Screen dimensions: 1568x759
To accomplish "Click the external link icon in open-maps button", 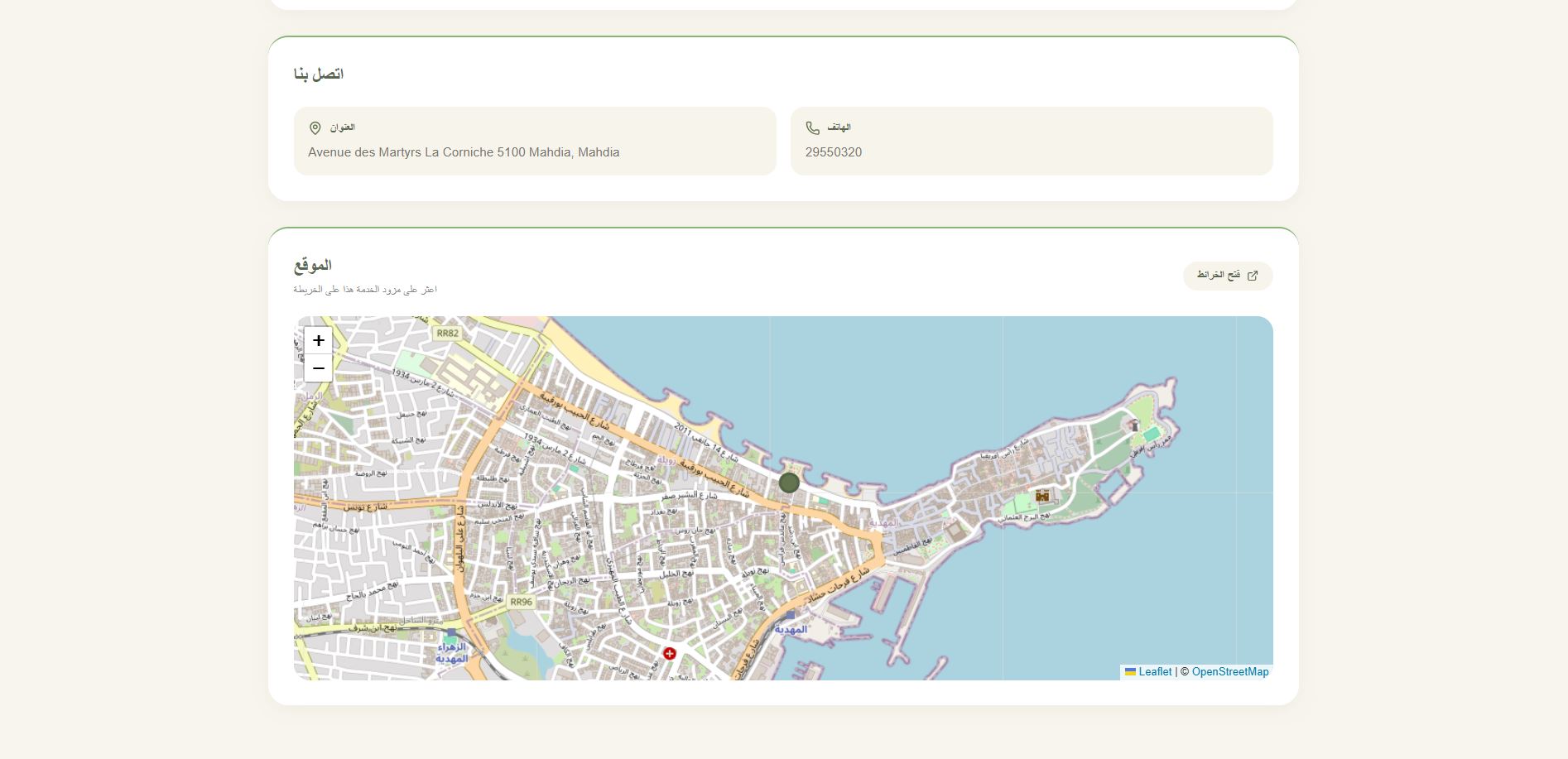I will [1253, 276].
